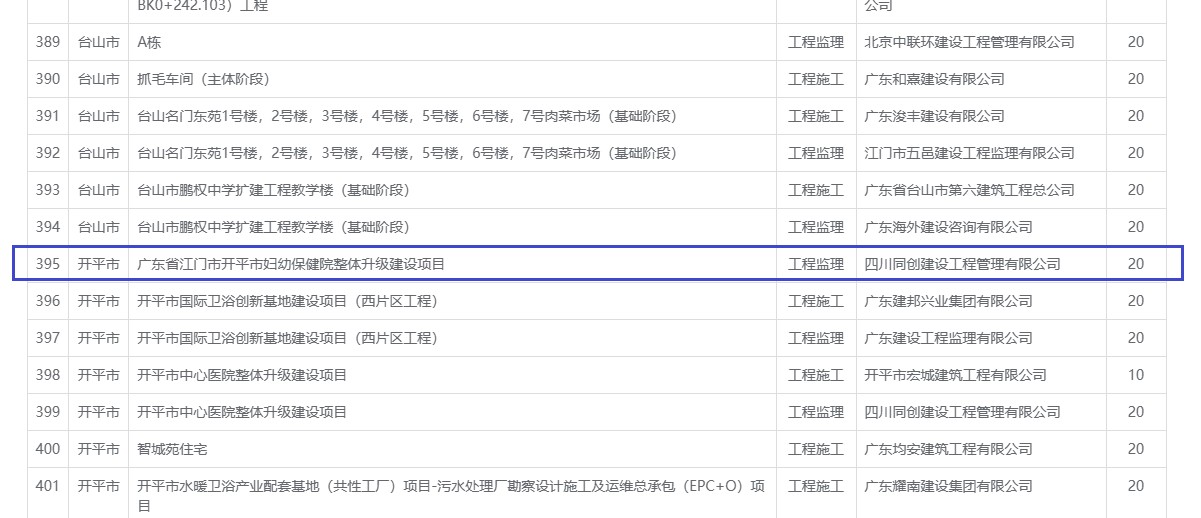The image size is (1201, 518).
Task: Click 工程施工 in row 390
Action: 816,79
